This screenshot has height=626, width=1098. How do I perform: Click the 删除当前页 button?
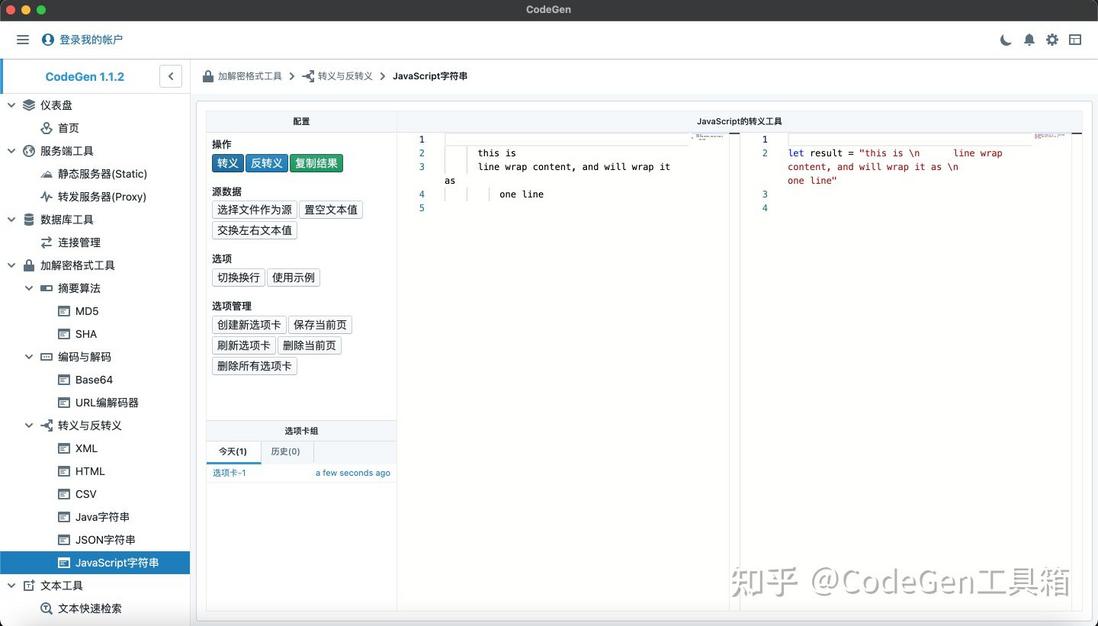pyautogui.click(x=310, y=345)
